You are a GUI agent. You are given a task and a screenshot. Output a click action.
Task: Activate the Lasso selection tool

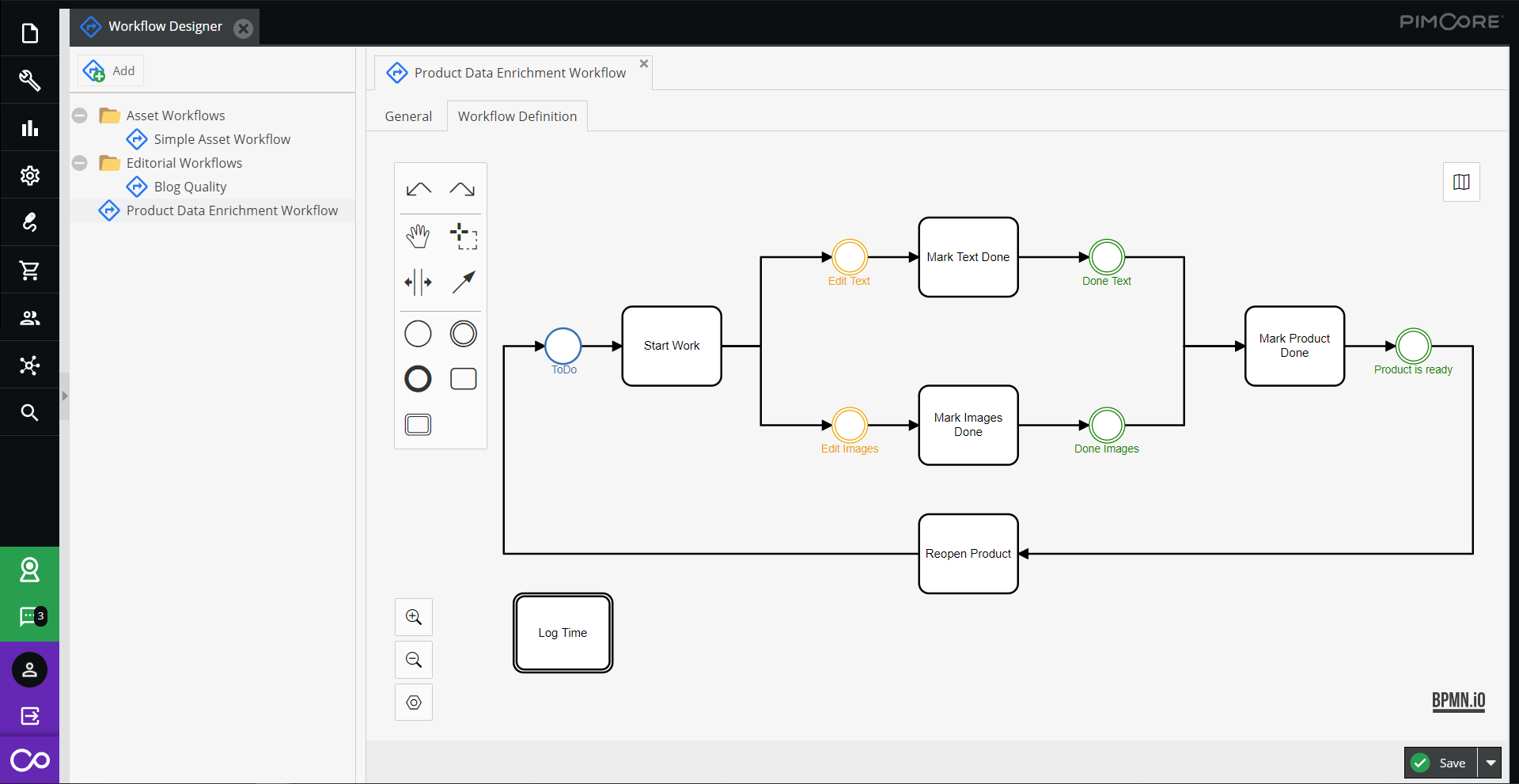click(463, 235)
